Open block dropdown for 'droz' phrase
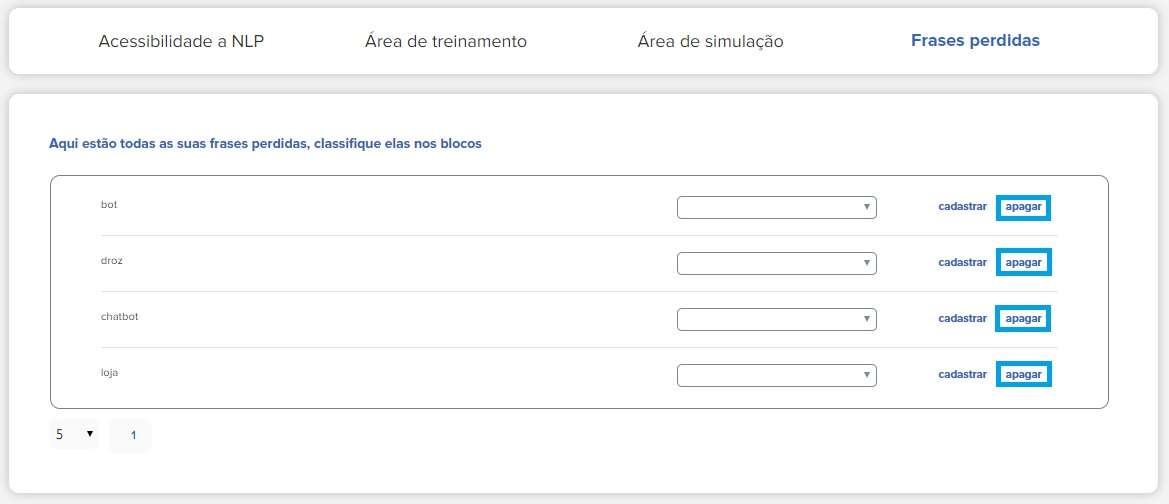 777,263
